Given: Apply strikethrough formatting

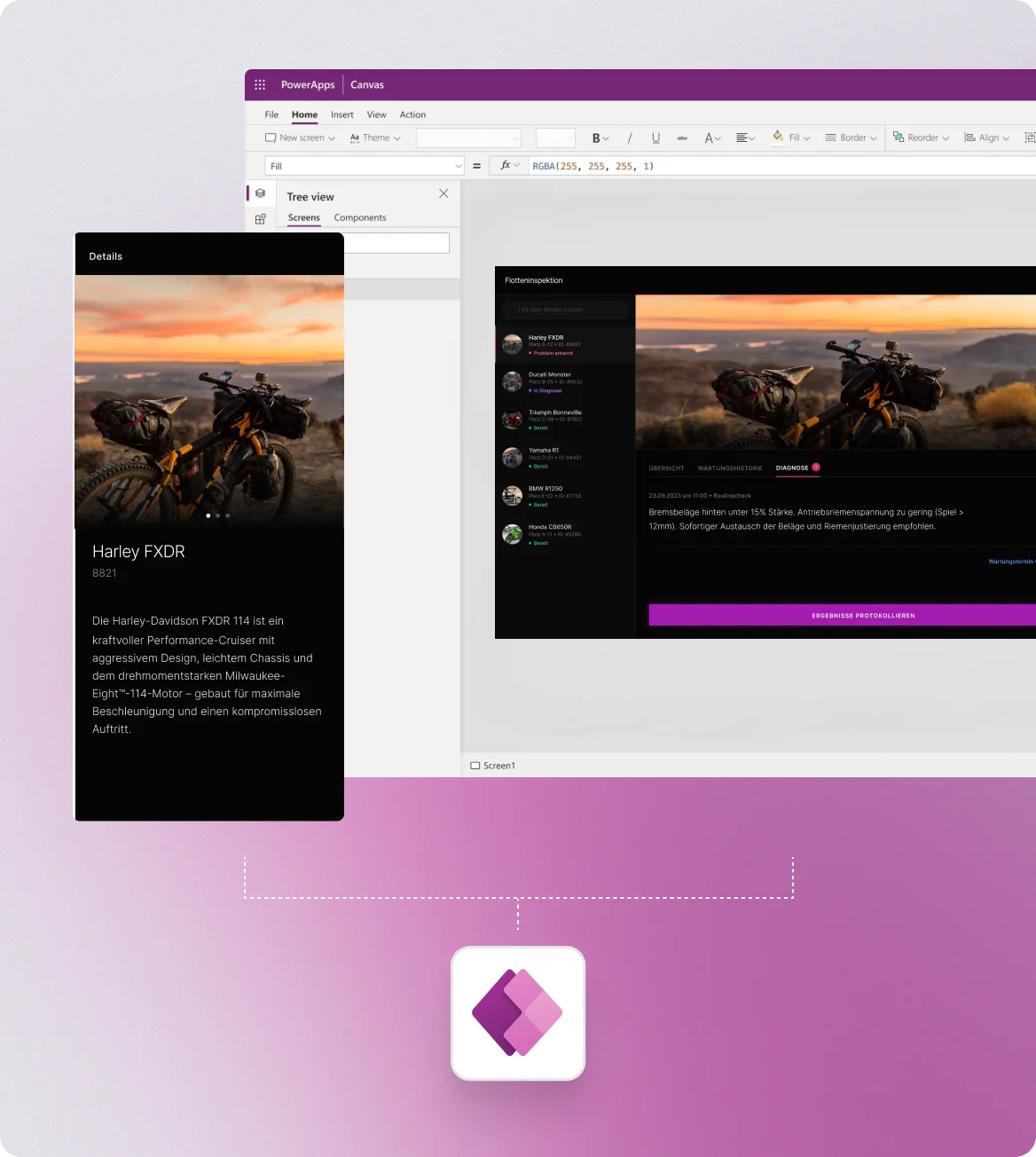Looking at the screenshot, I should pos(682,138).
